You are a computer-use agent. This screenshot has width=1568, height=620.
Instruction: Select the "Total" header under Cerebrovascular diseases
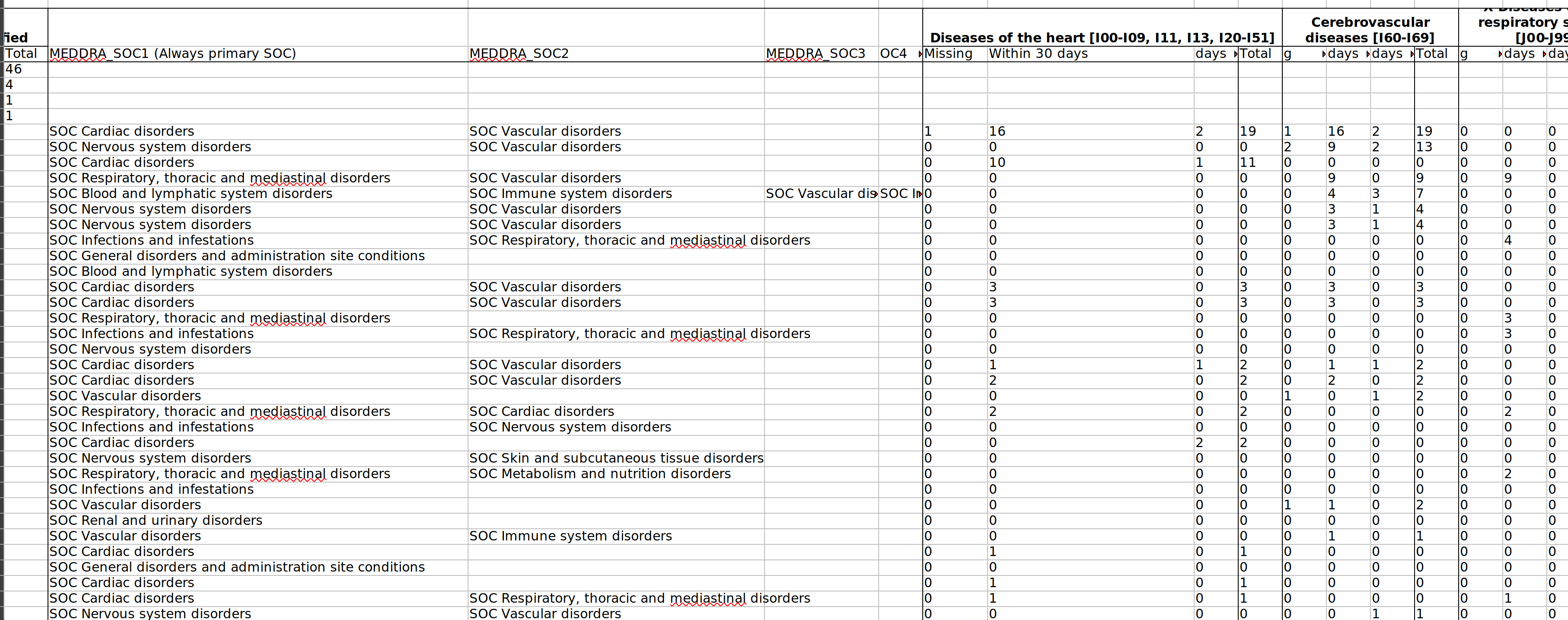1437,54
